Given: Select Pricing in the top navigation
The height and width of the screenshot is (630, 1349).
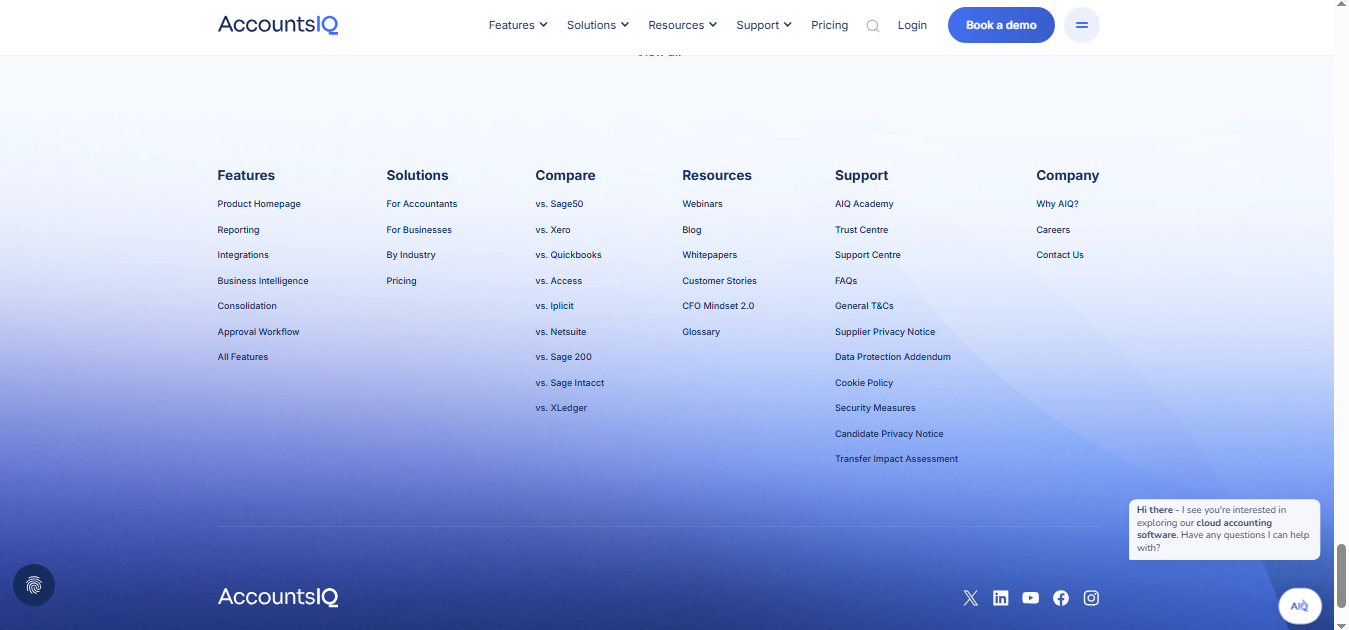Looking at the screenshot, I should tap(829, 25).
